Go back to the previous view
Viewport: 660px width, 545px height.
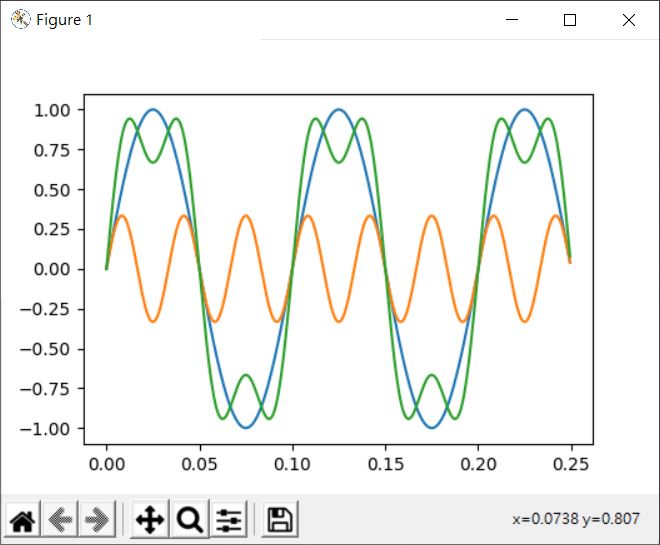tap(59, 519)
